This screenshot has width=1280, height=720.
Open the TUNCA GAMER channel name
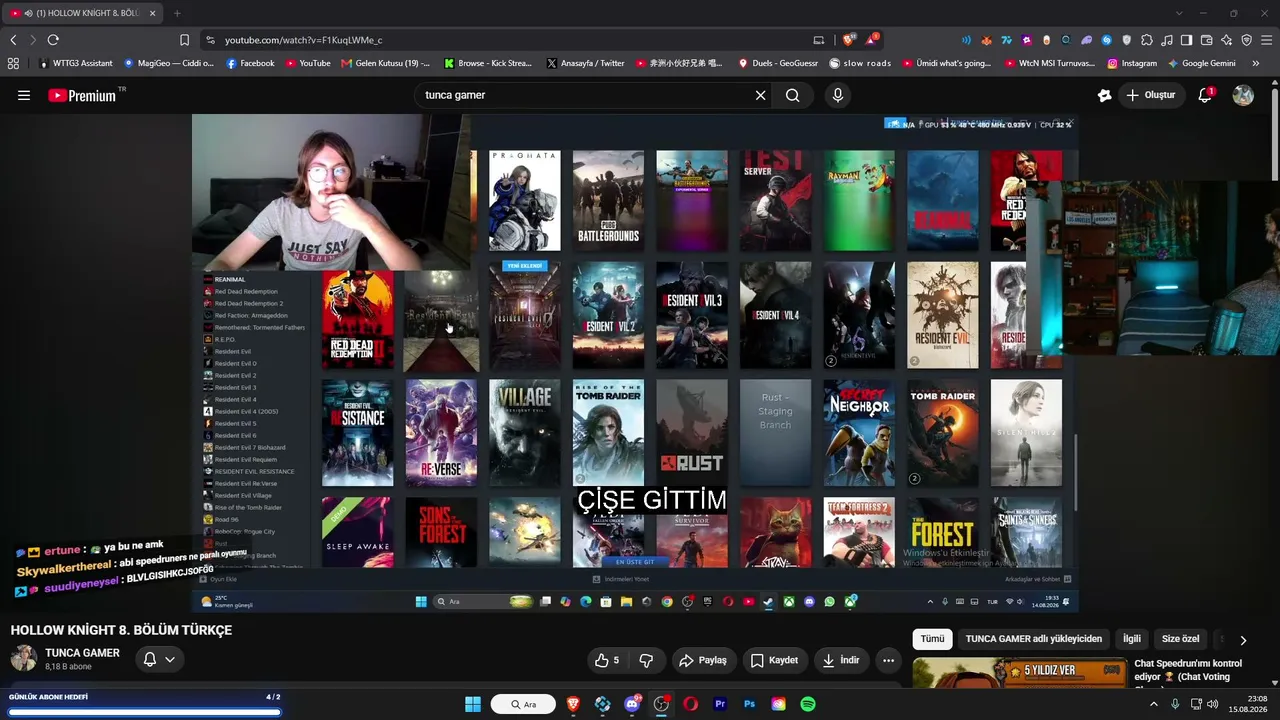82,653
